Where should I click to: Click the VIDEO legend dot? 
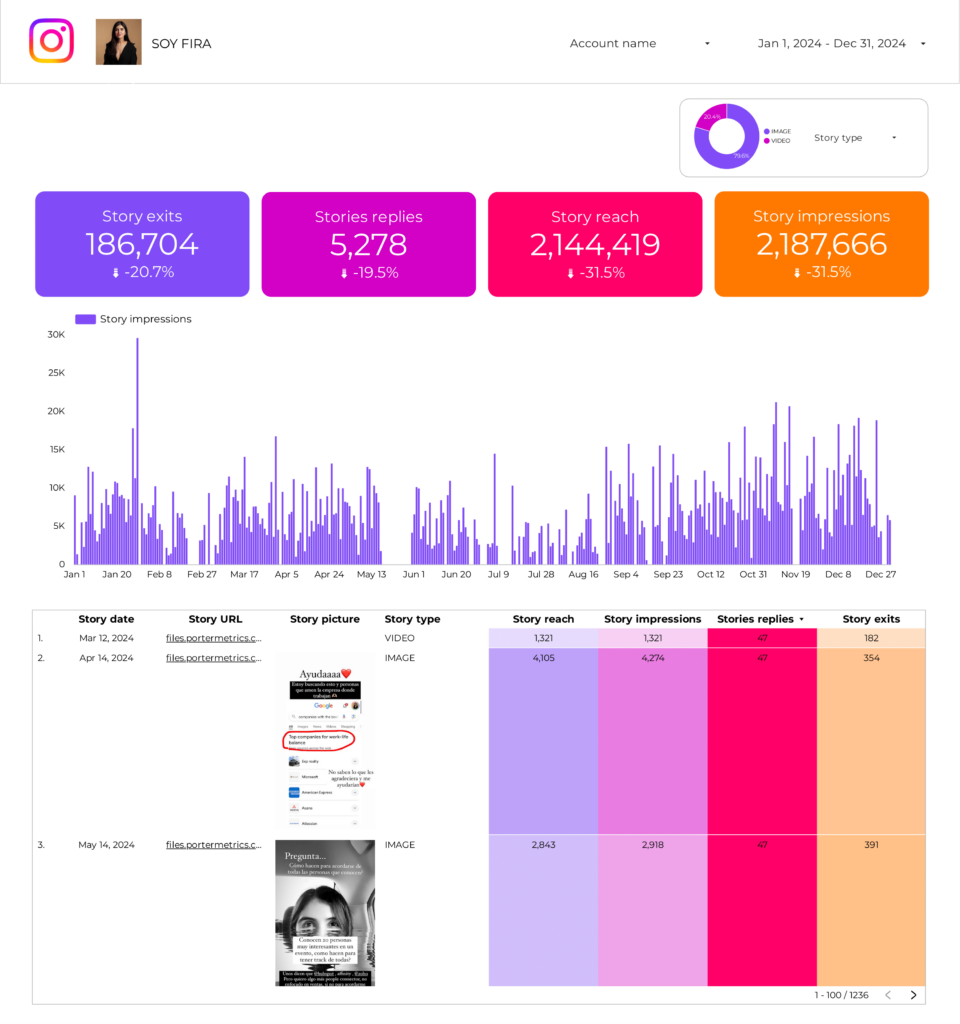[767, 141]
